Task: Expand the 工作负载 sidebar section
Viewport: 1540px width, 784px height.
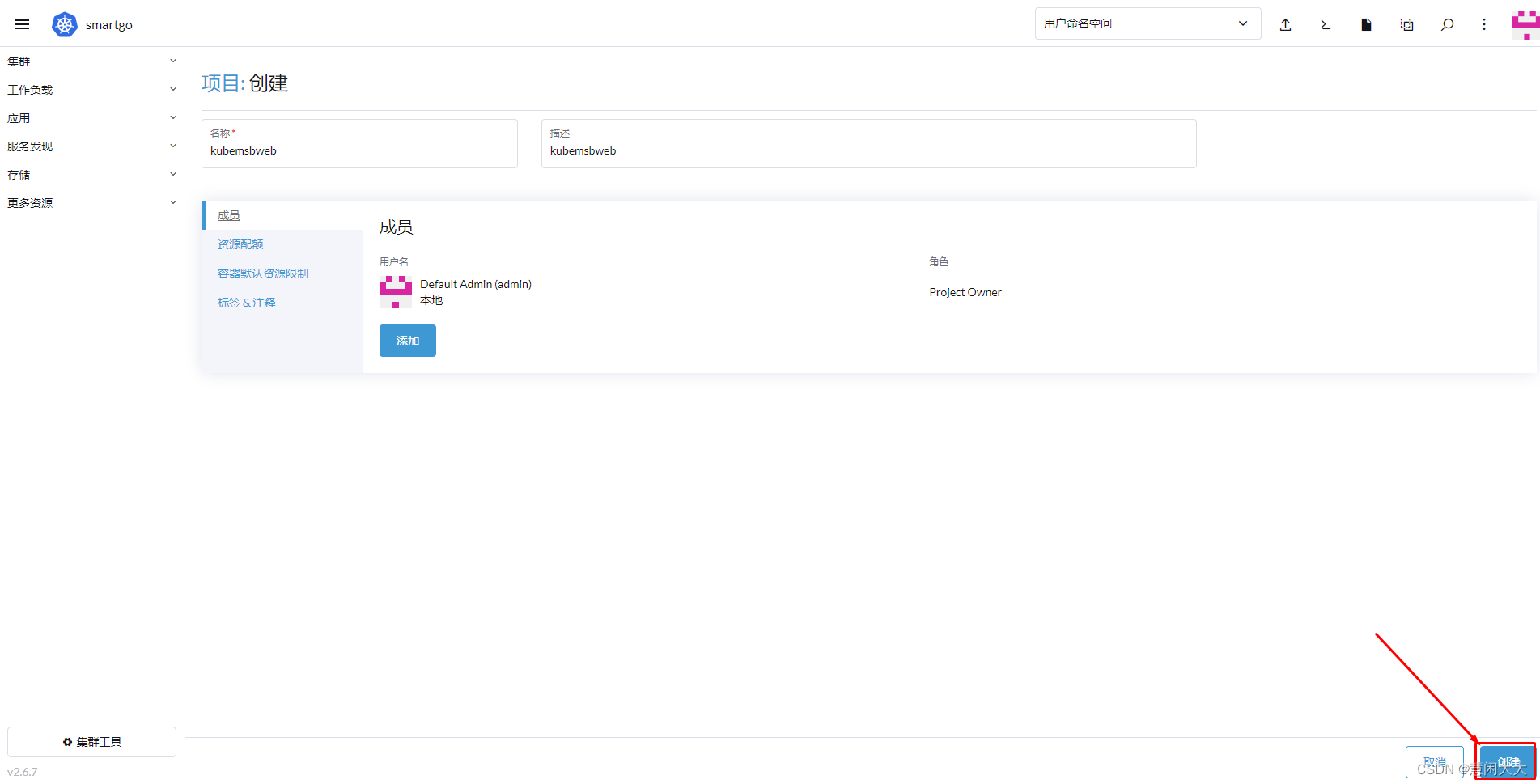Action: click(x=92, y=90)
